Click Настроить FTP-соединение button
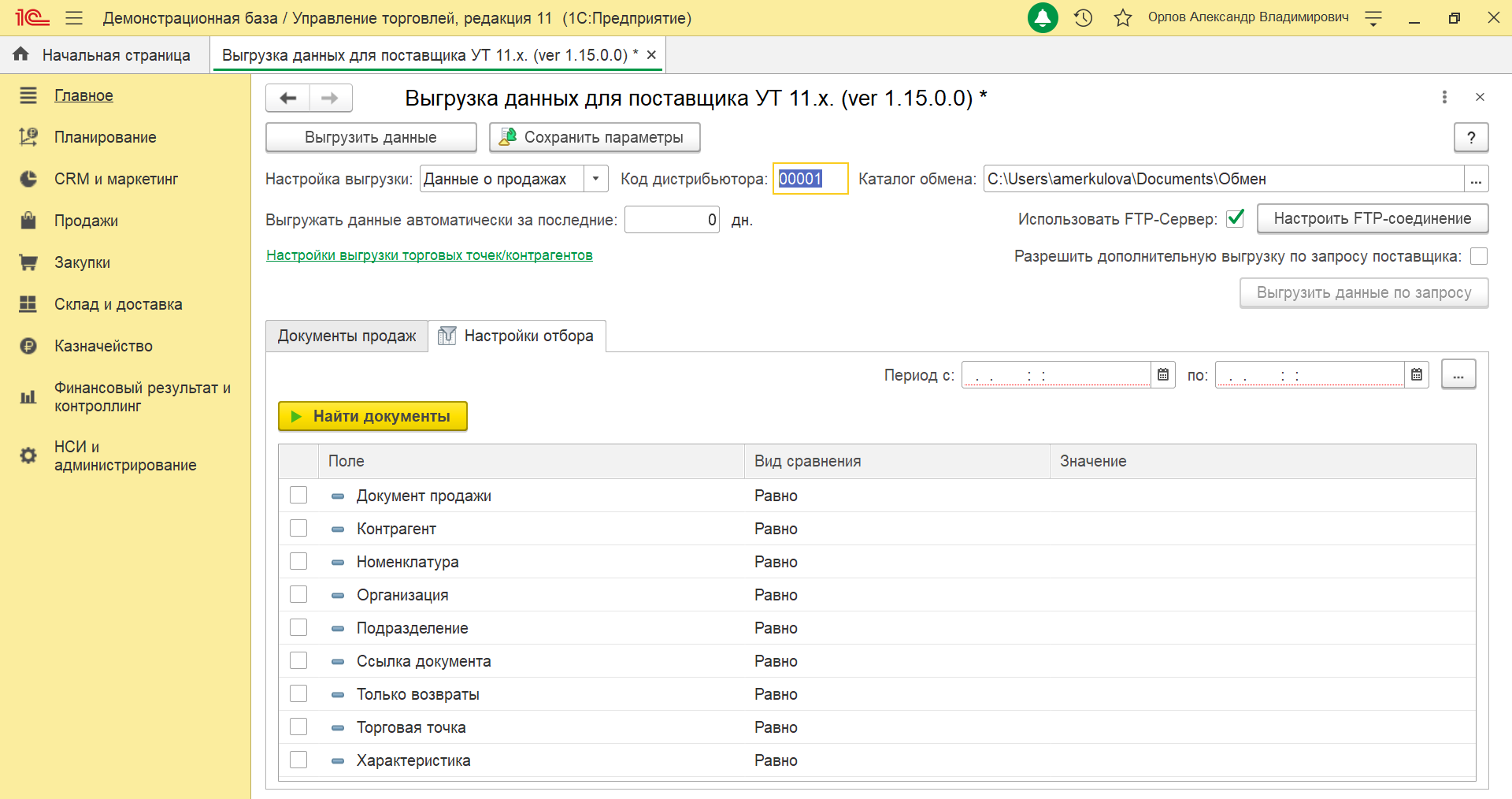This screenshot has width=1512, height=799. click(1373, 218)
